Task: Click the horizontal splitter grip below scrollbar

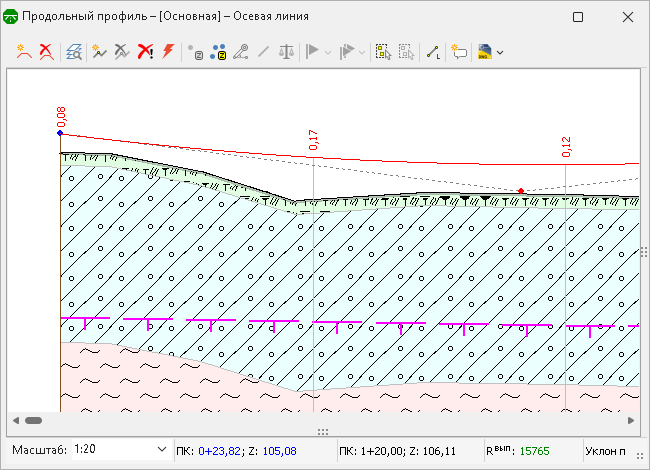Action: (x=323, y=432)
